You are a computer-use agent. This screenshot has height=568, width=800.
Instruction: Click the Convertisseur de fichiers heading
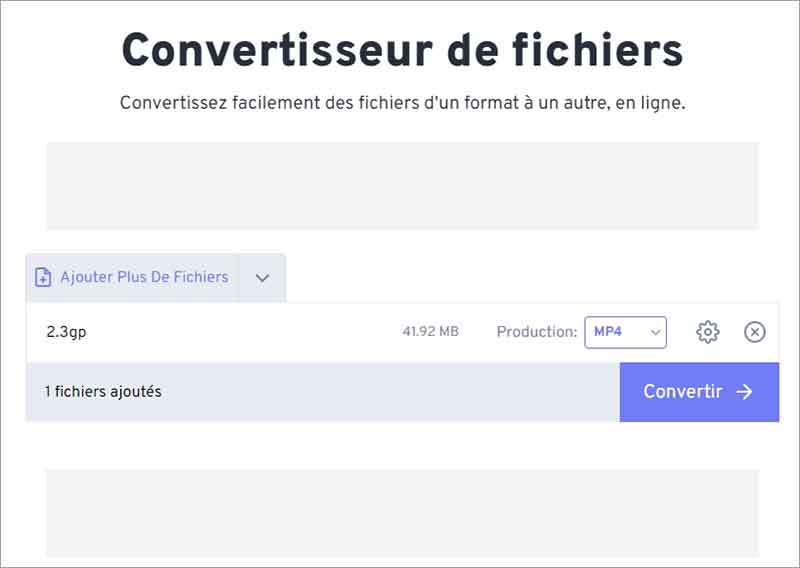(x=402, y=50)
